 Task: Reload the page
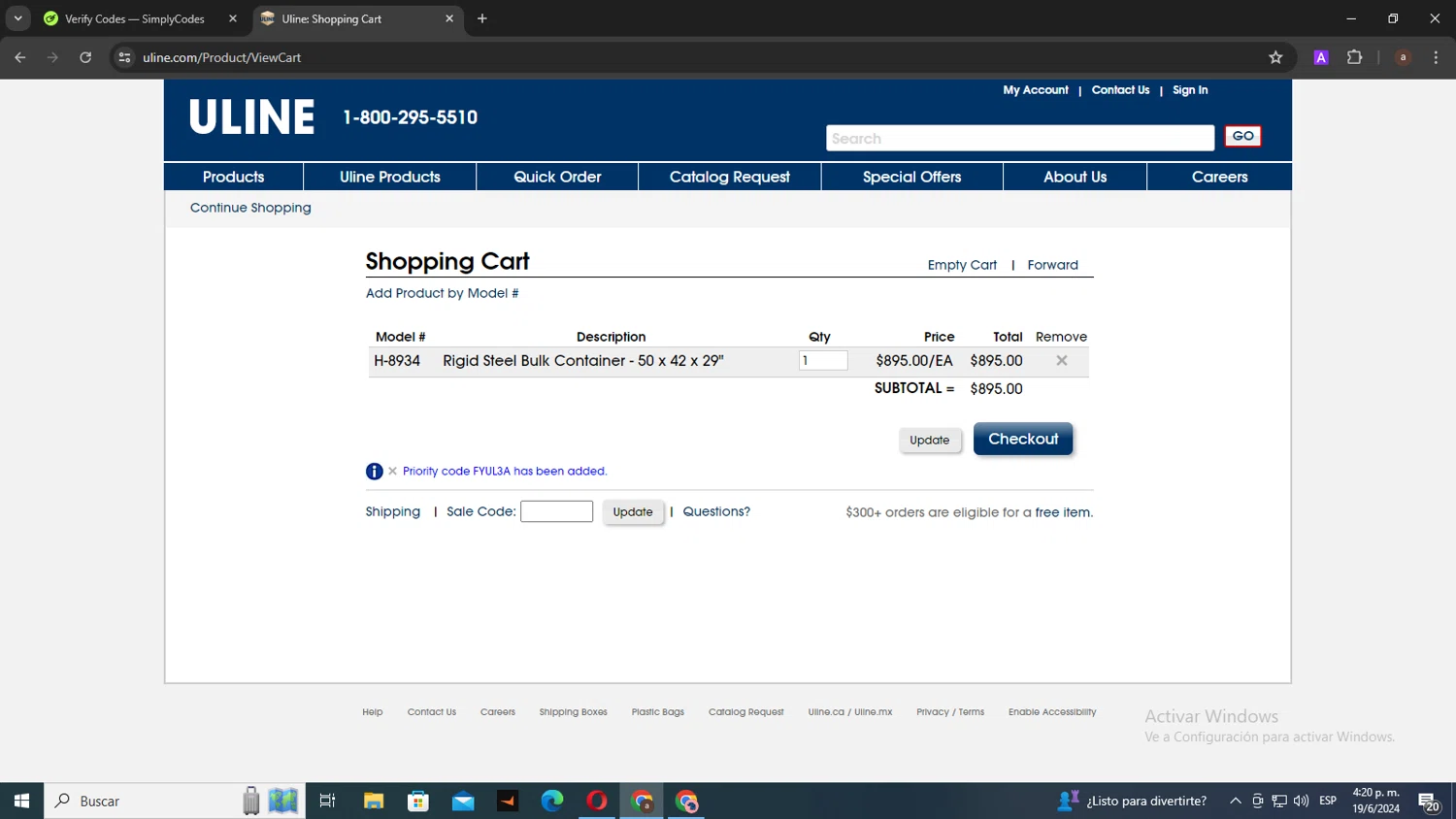(85, 57)
